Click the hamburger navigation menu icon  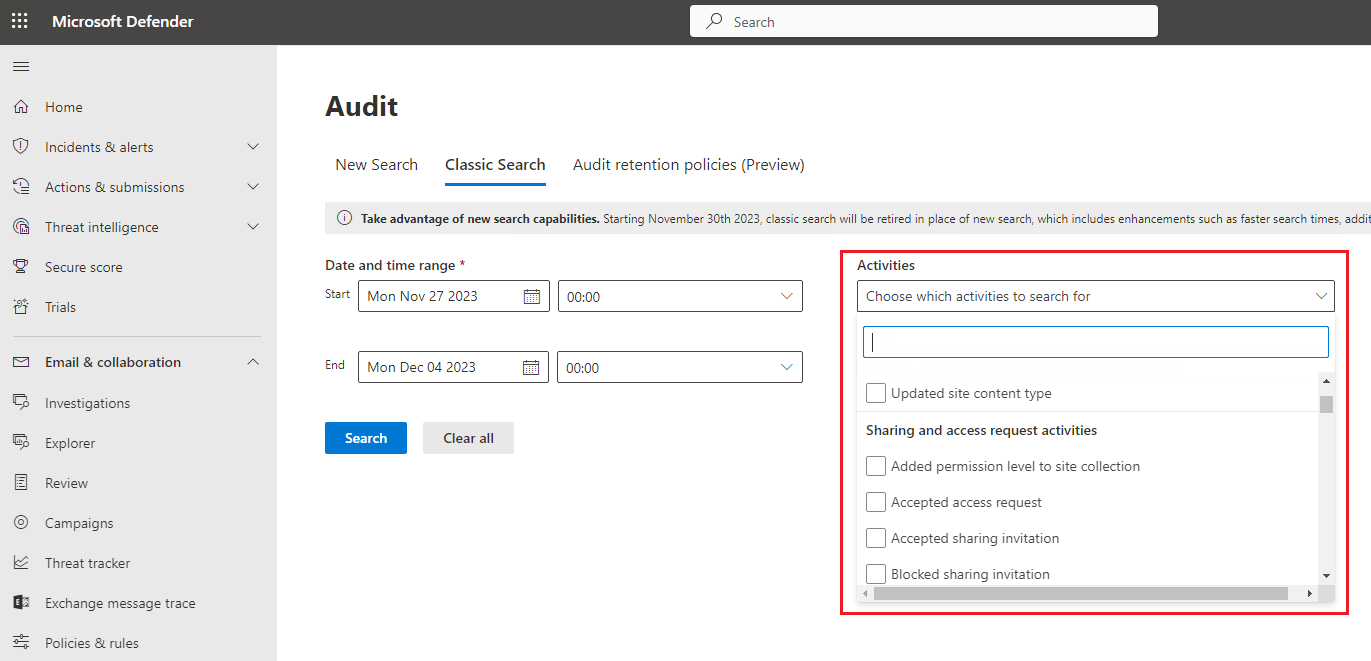[x=21, y=66]
